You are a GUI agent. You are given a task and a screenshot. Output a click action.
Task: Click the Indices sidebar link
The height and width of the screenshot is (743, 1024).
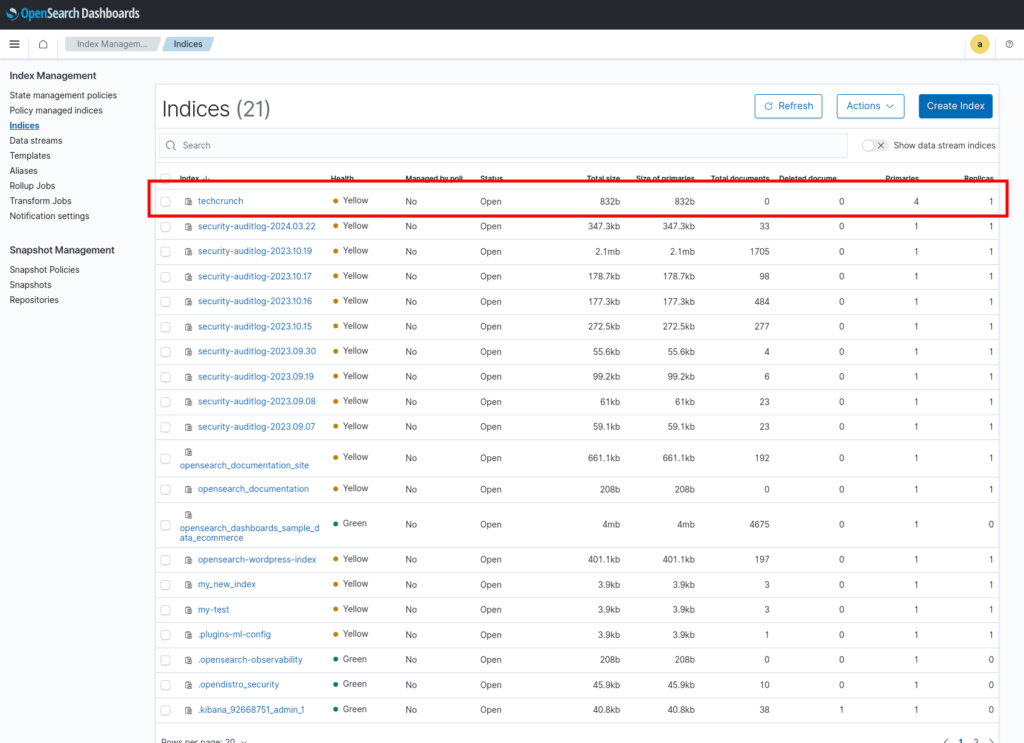(24, 125)
